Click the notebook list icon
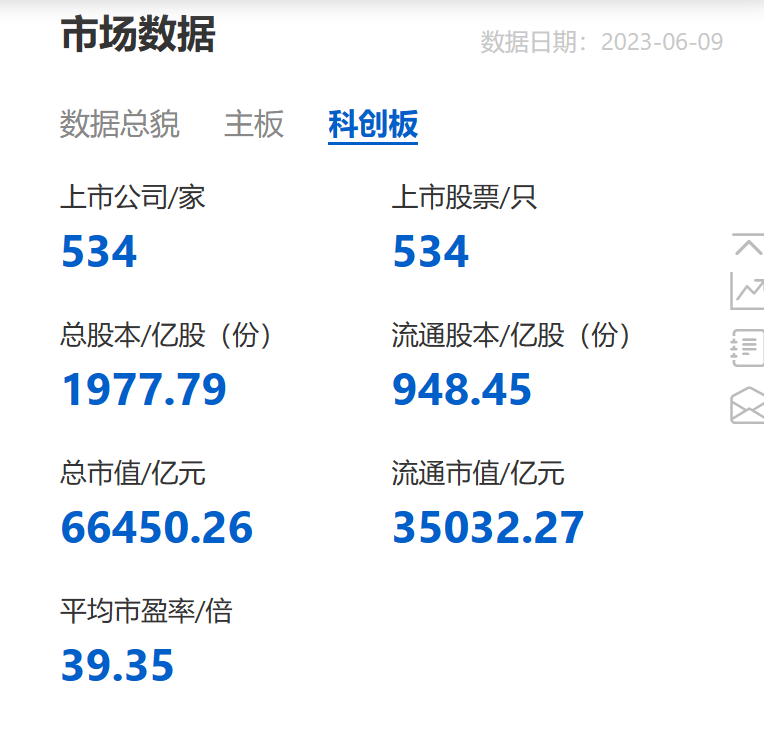 click(x=748, y=347)
